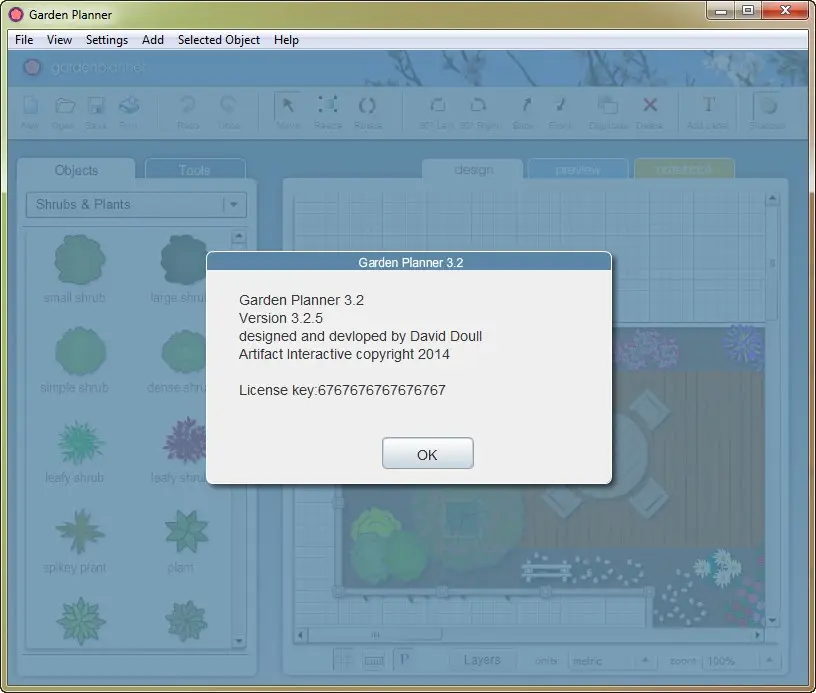The width and height of the screenshot is (816, 693).
Task: Click the Redo arrow icon
Action: 188,105
